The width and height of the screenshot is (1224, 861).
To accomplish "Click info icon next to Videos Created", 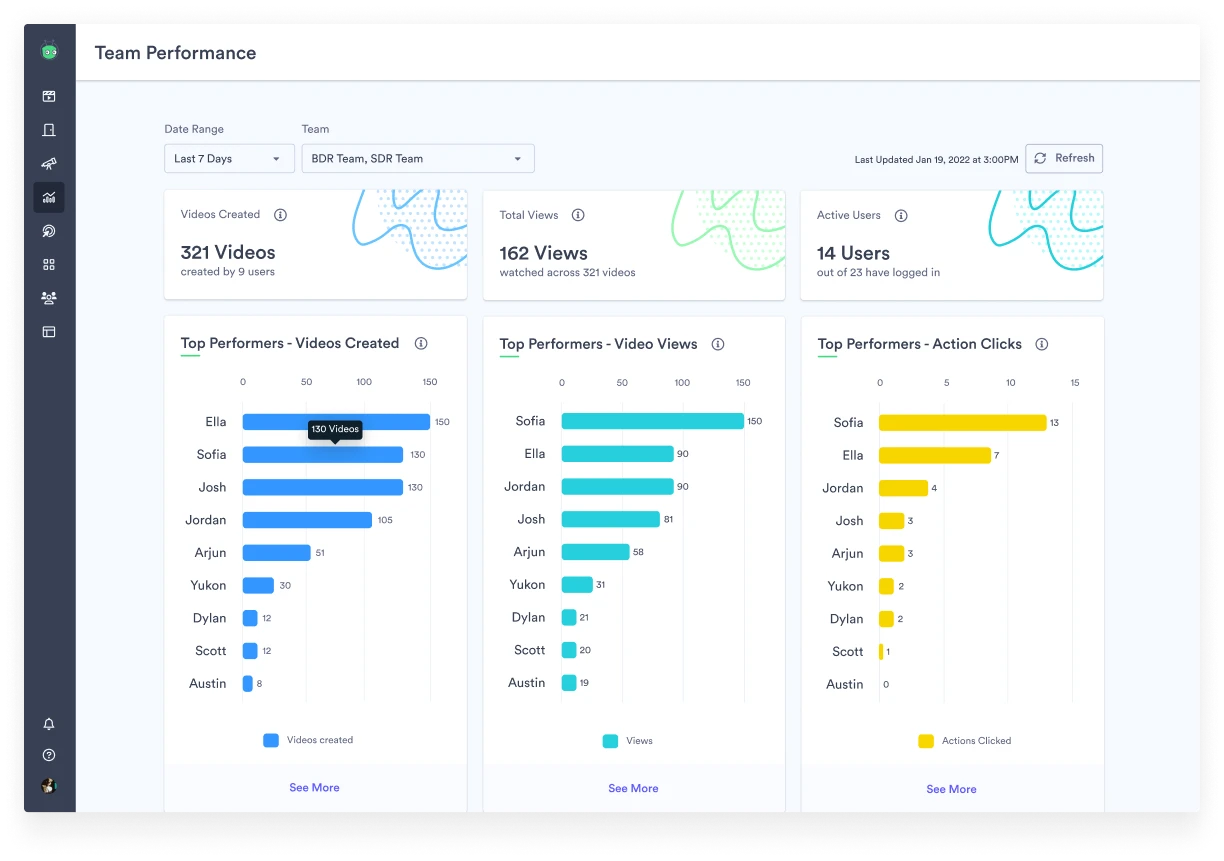I will (x=280, y=215).
